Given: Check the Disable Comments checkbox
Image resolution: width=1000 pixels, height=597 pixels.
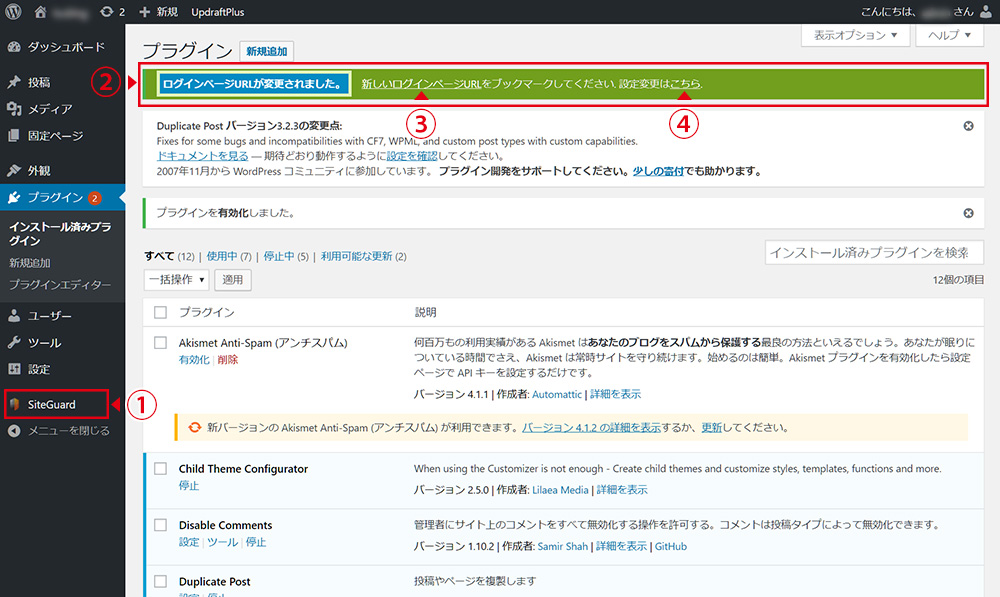Looking at the screenshot, I should (x=161, y=525).
